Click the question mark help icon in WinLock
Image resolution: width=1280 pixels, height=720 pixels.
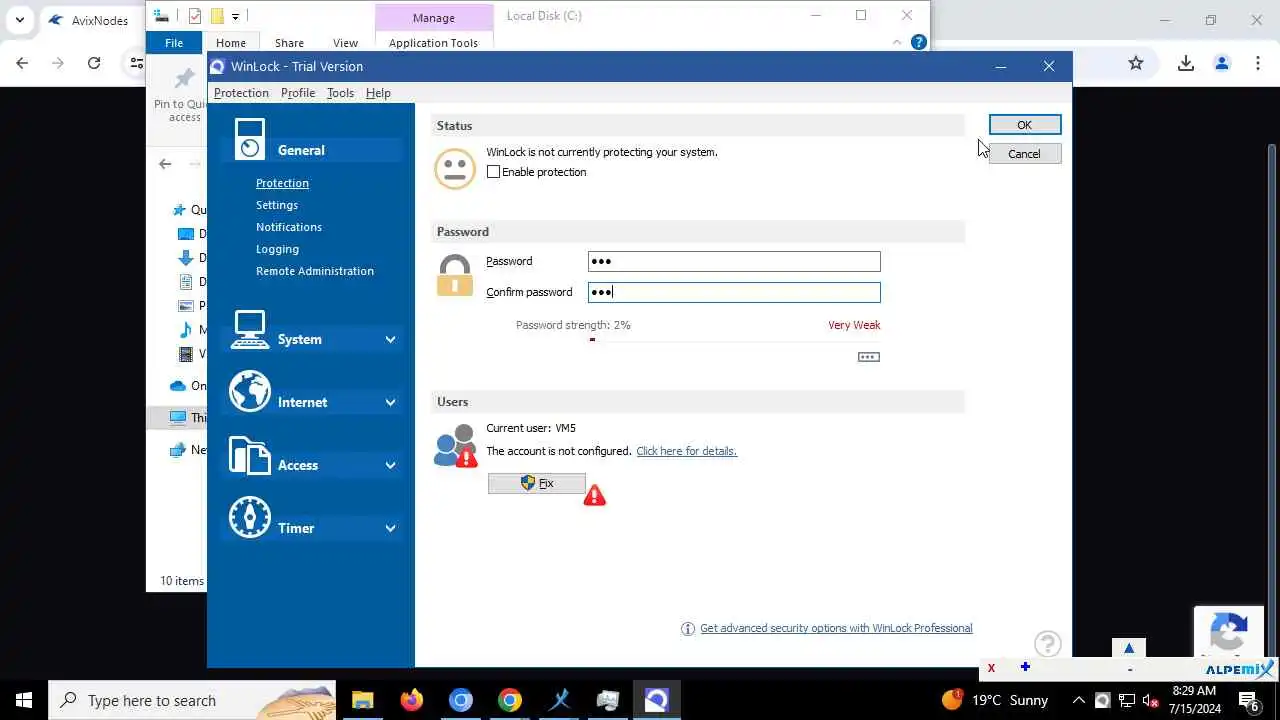click(x=1047, y=644)
